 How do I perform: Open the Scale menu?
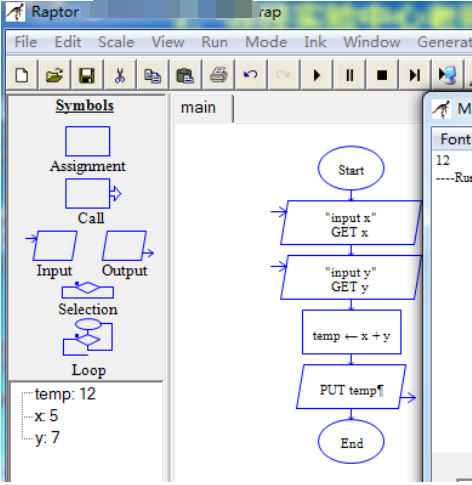[116, 42]
